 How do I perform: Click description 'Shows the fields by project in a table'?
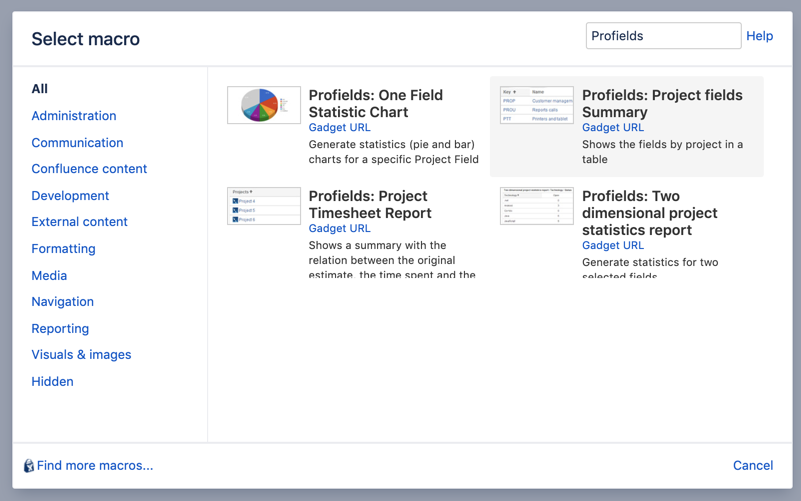662,152
